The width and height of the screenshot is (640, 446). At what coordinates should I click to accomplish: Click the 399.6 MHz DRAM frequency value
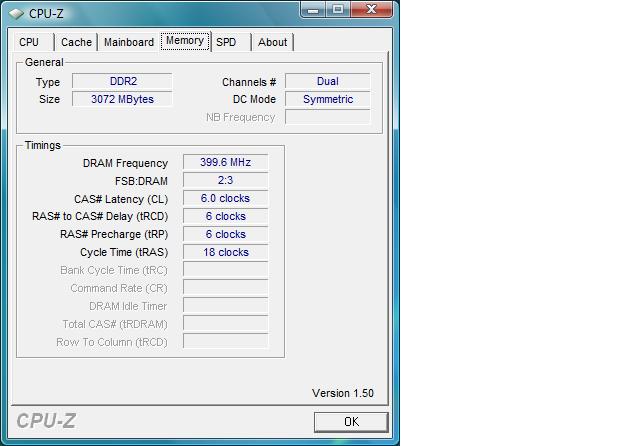(226, 162)
